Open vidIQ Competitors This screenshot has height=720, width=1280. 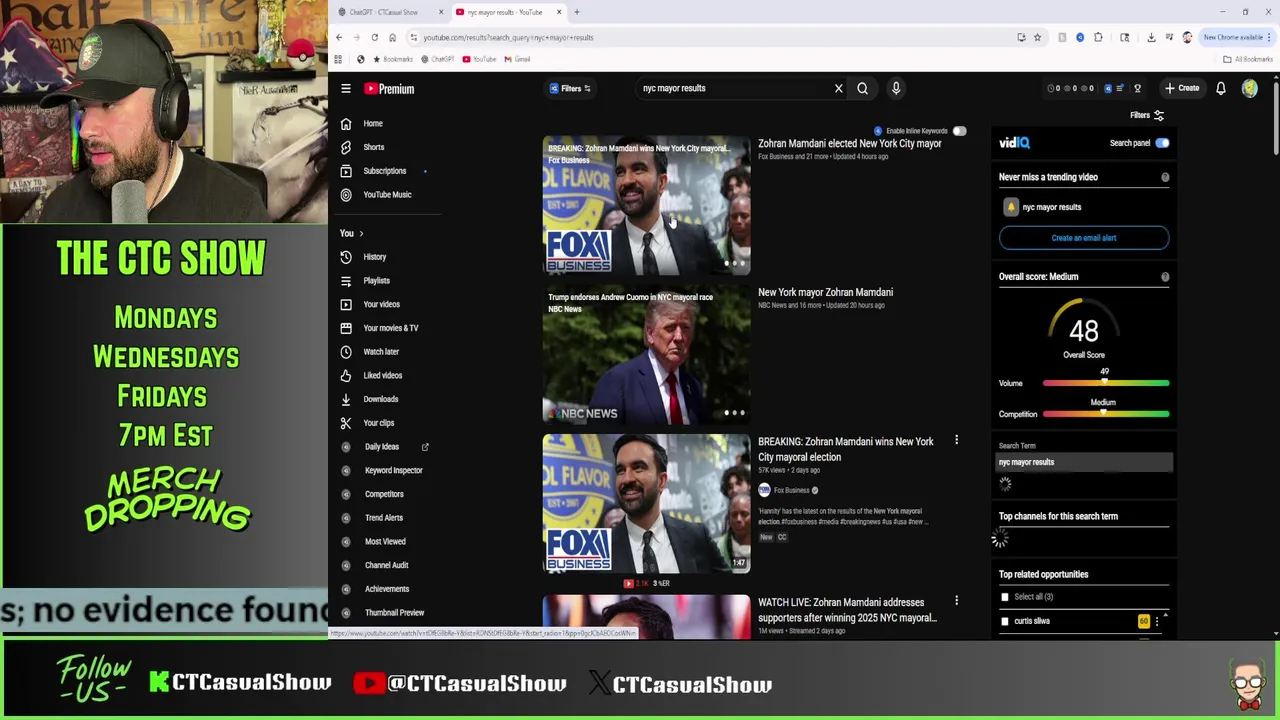pyautogui.click(x=385, y=494)
